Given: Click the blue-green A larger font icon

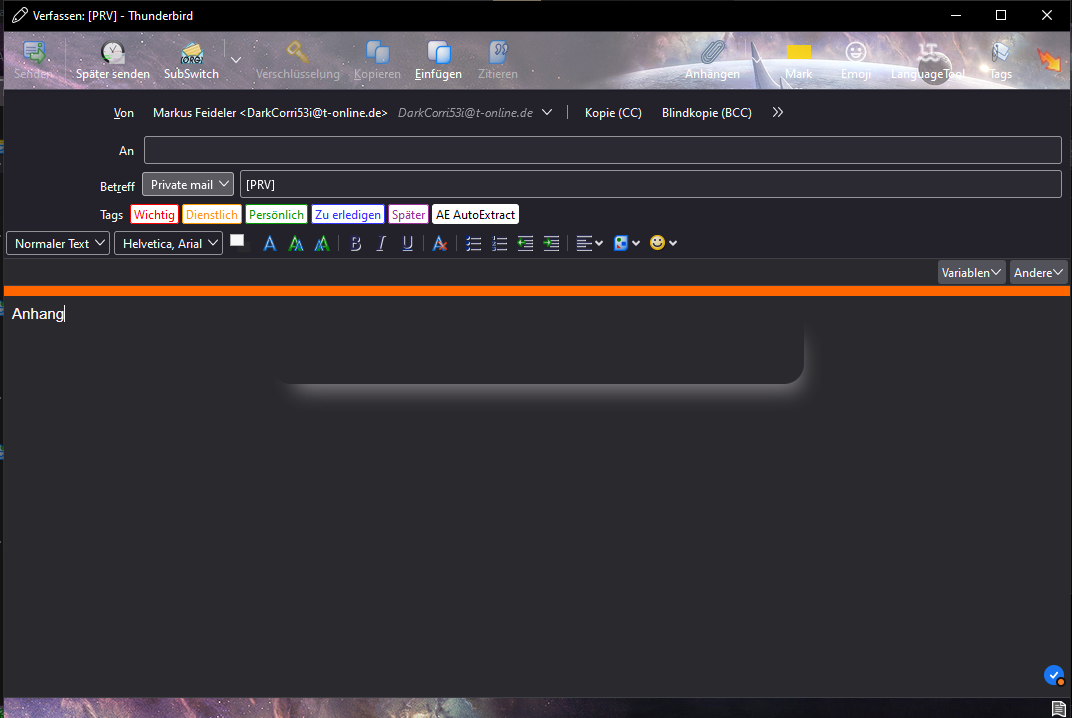Looking at the screenshot, I should [321, 243].
